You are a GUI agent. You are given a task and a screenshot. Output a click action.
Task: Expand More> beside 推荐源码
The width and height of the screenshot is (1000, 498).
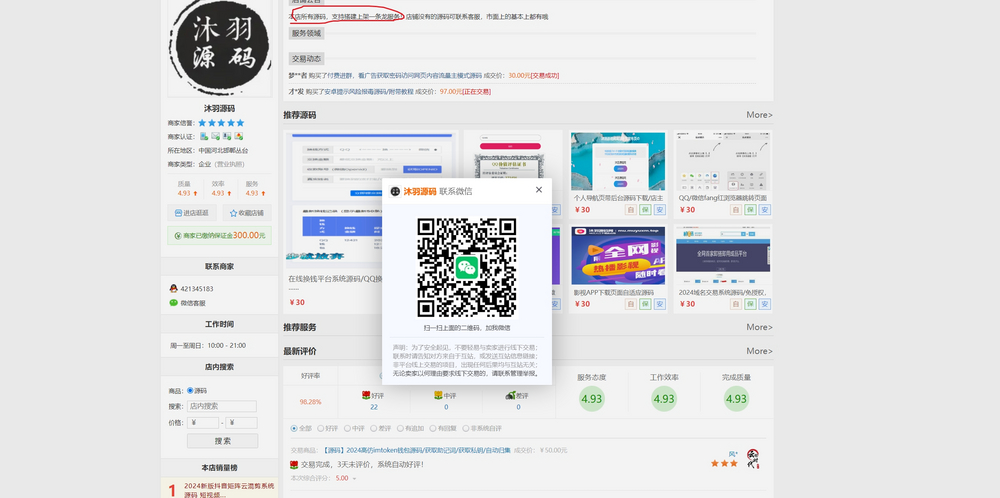(759, 115)
